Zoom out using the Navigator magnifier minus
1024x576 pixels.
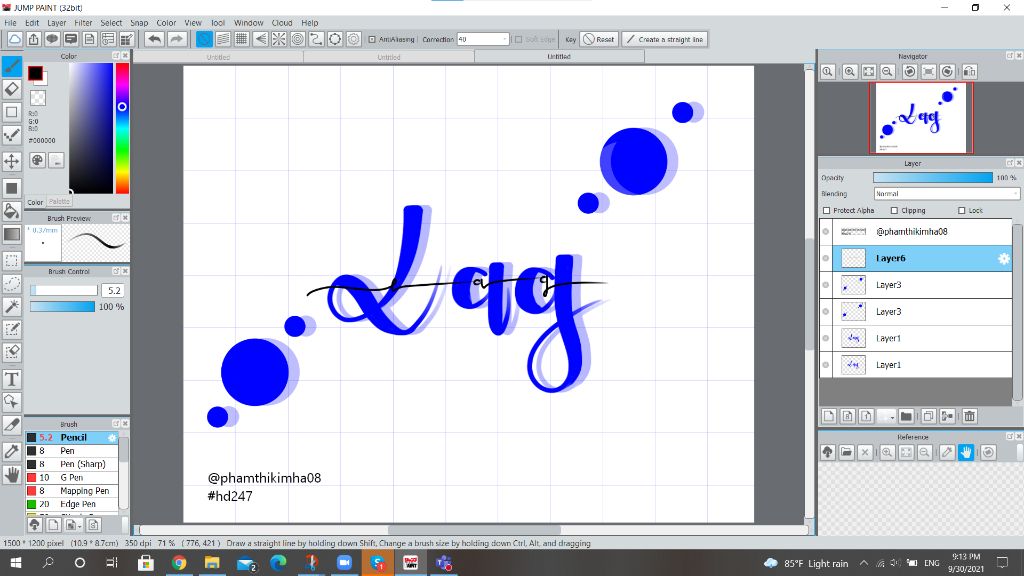click(888, 72)
